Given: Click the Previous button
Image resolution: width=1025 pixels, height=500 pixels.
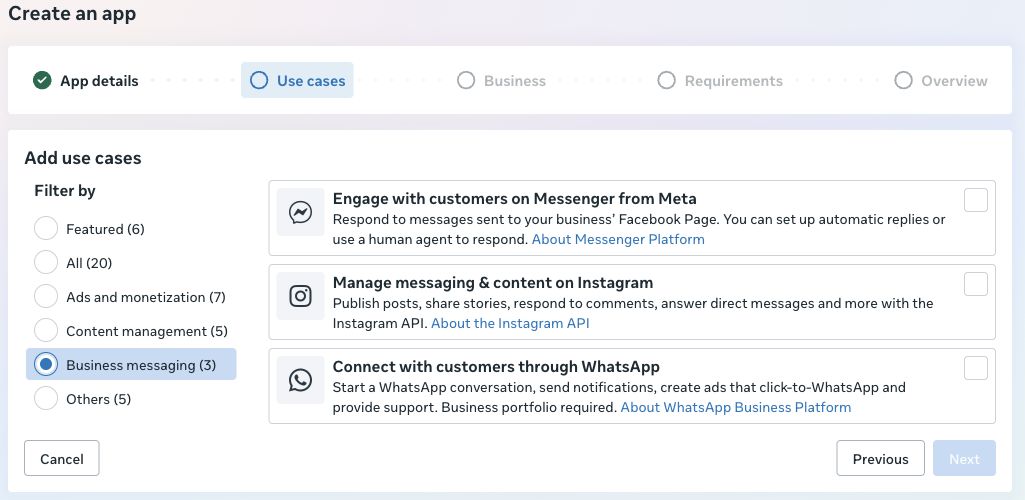Looking at the screenshot, I should pos(881,458).
